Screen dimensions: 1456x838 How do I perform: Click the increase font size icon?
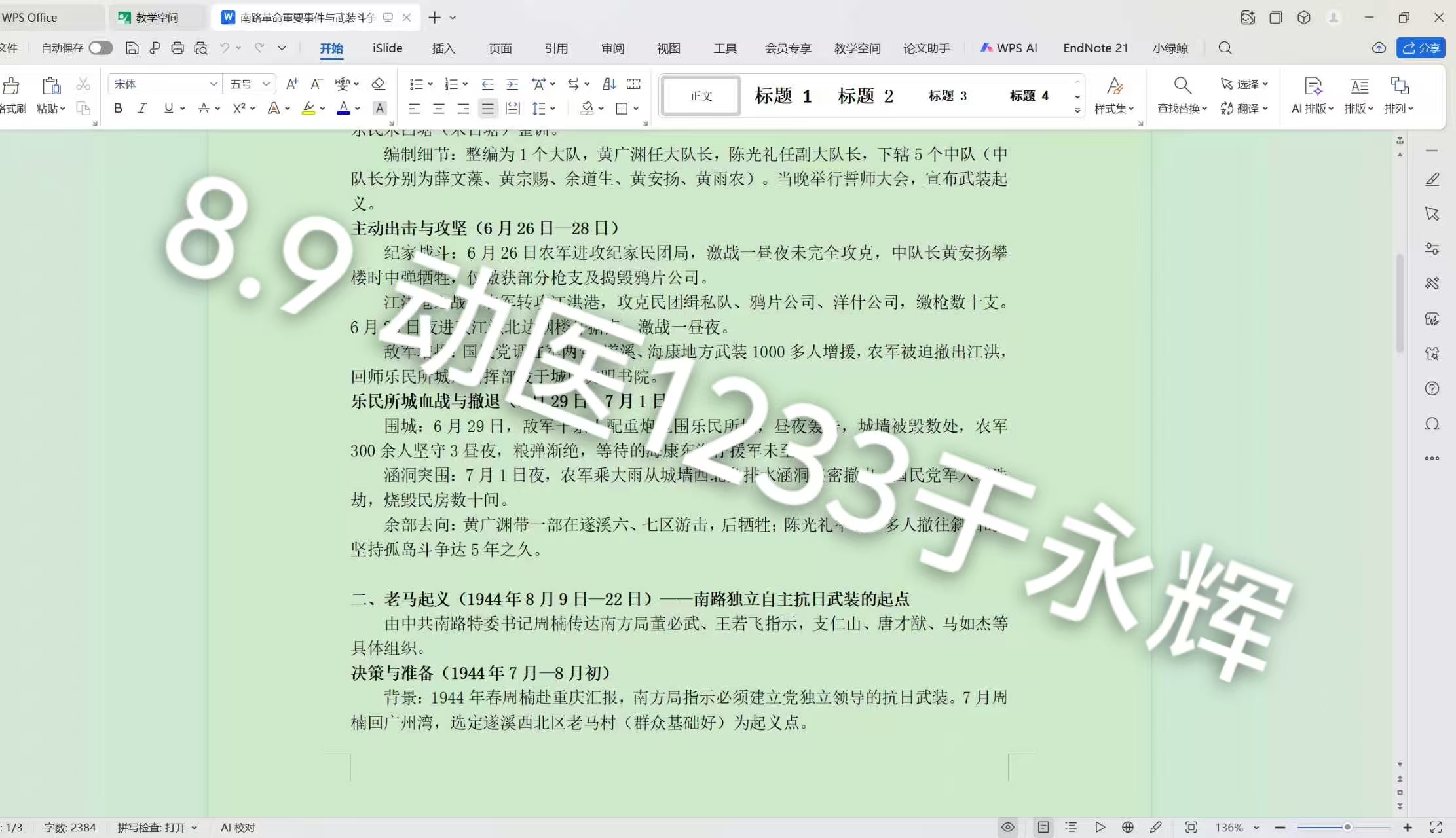tap(292, 84)
